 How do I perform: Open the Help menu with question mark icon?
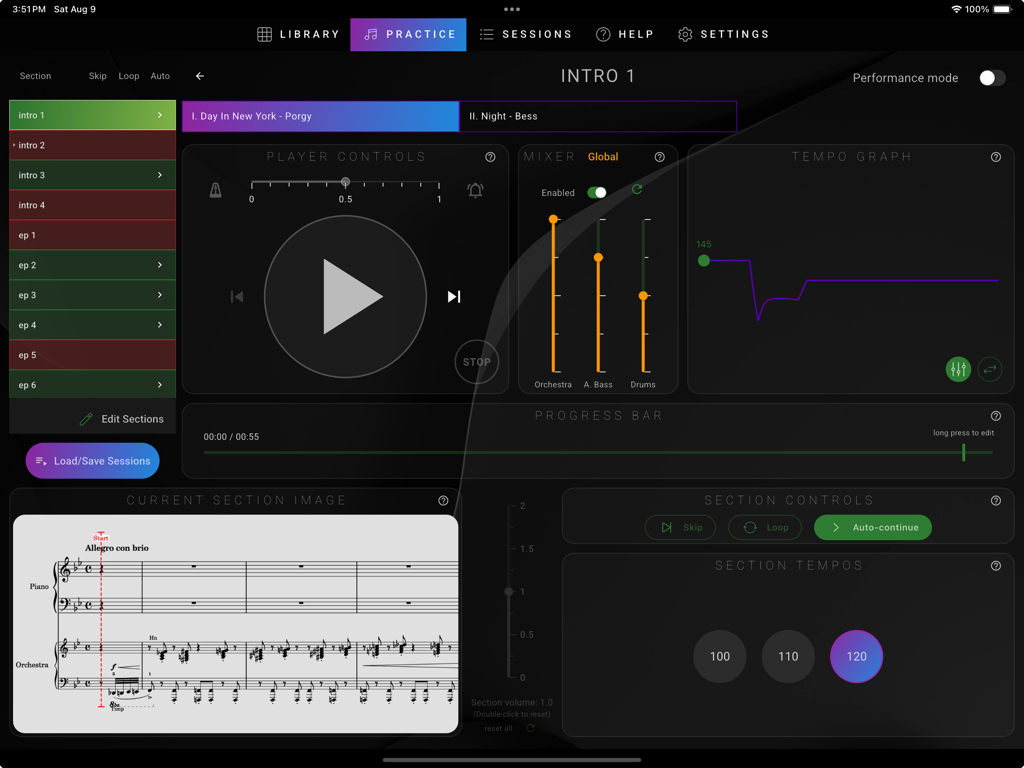pos(624,33)
